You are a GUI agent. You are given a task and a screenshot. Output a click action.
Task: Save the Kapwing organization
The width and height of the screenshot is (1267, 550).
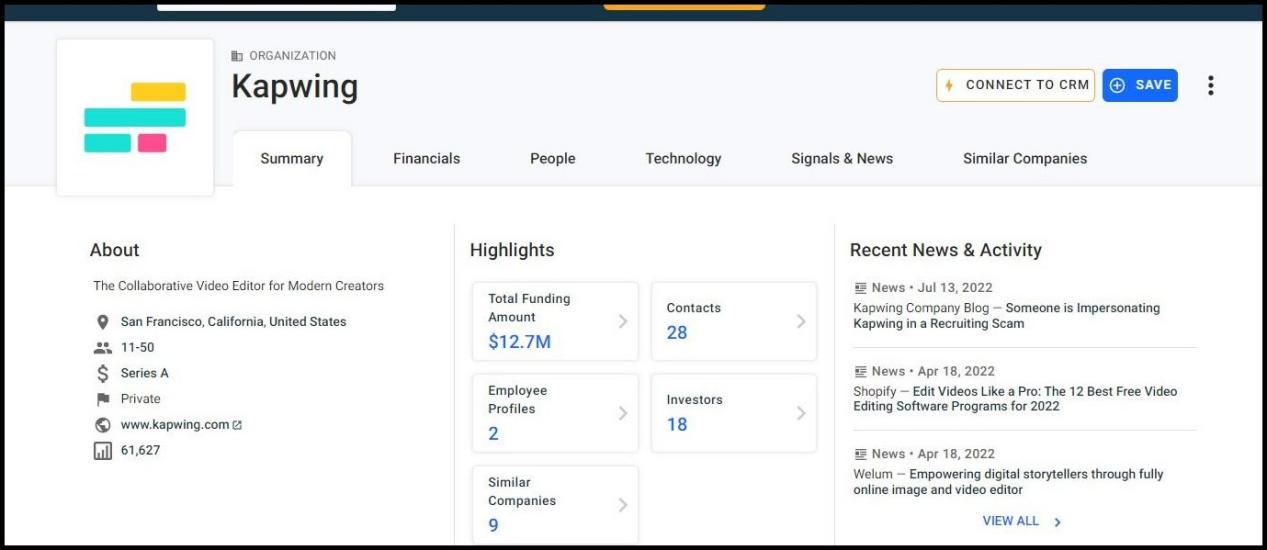pyautogui.click(x=1140, y=85)
